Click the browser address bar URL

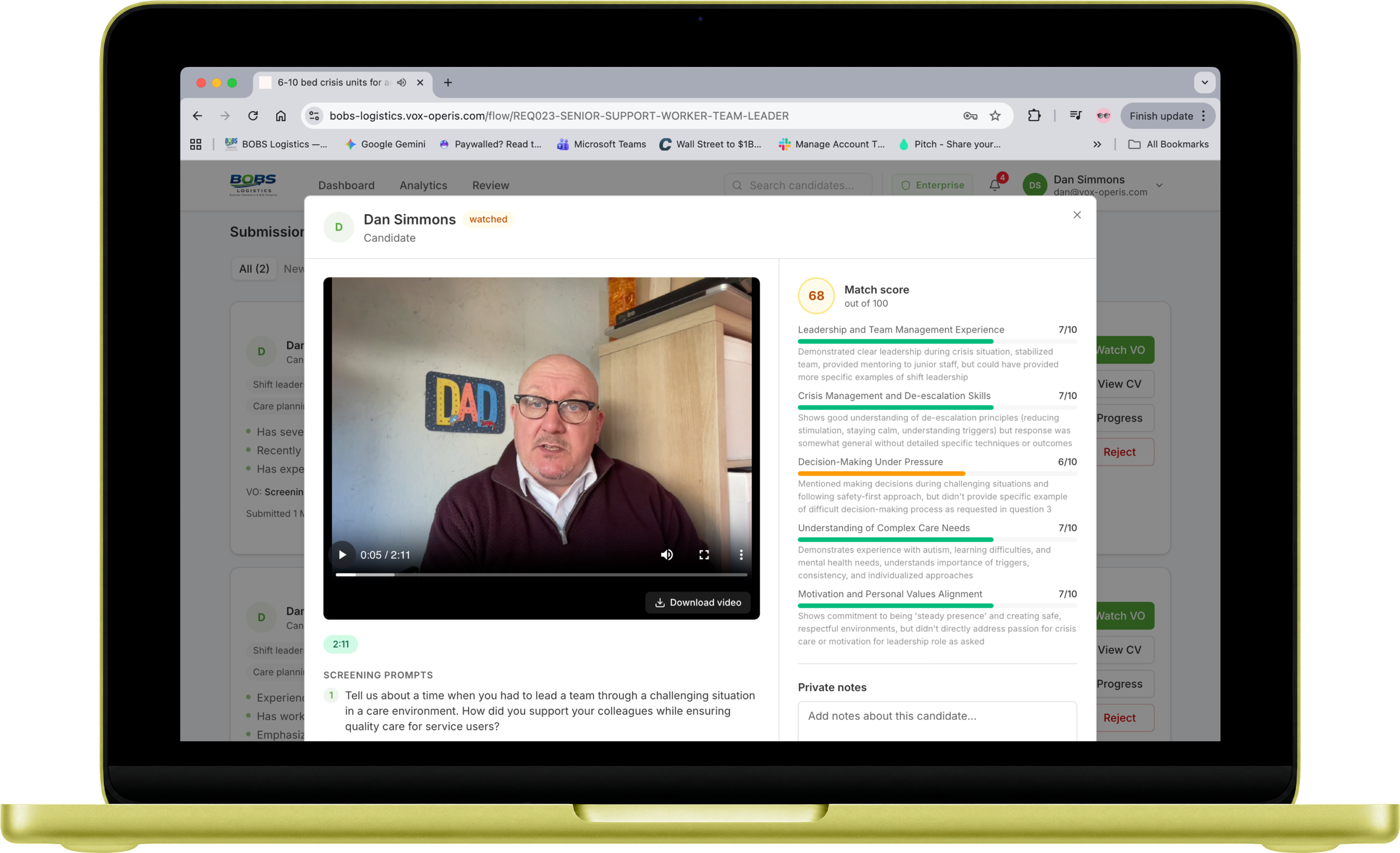pos(558,116)
